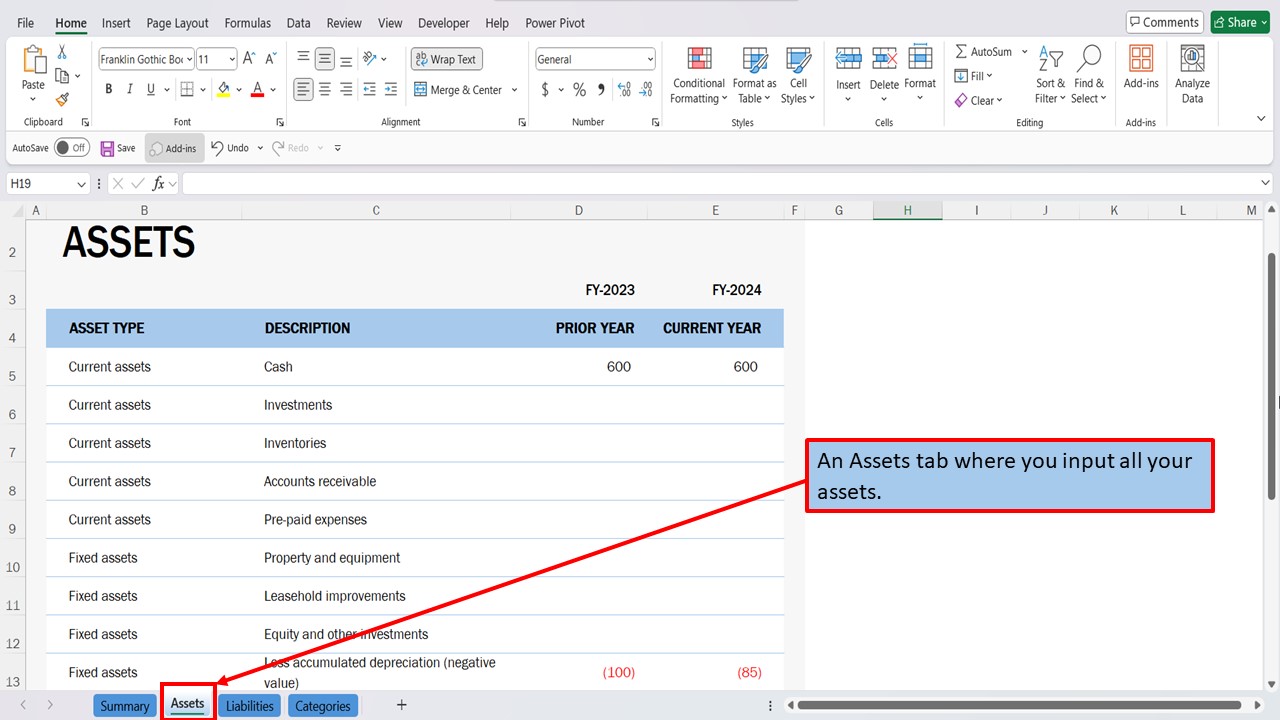Click the Borders icon
The height and width of the screenshot is (720, 1280).
click(x=187, y=89)
